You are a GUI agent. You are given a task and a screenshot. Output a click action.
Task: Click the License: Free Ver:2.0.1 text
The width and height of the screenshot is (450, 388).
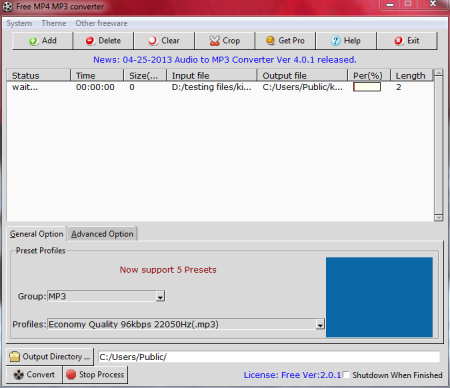click(292, 375)
